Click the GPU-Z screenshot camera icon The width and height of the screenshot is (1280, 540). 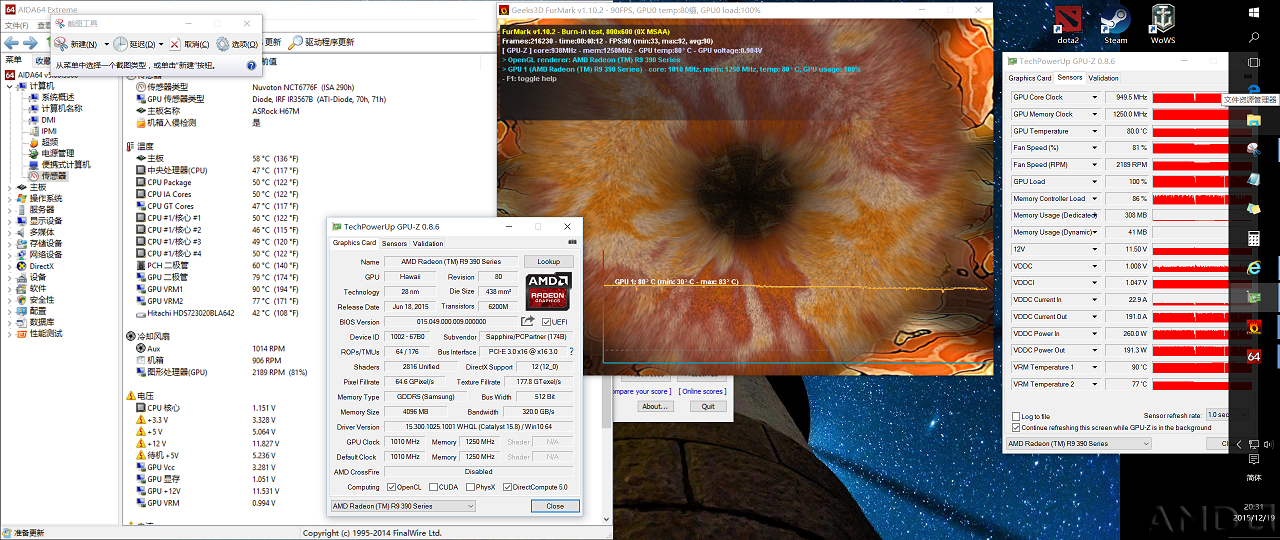tap(572, 242)
